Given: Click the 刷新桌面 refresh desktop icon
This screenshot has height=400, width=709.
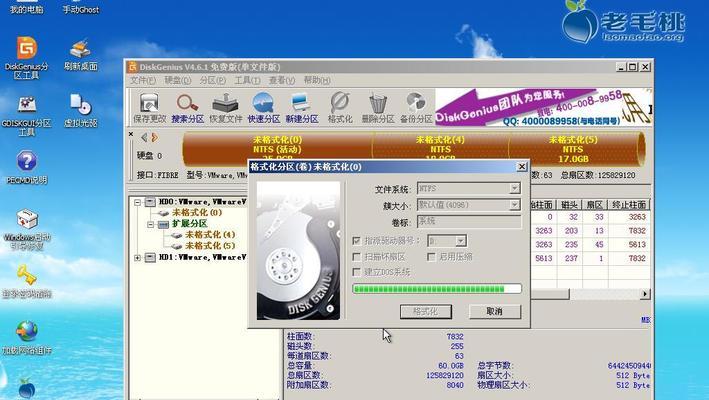Looking at the screenshot, I should click(x=80, y=55).
